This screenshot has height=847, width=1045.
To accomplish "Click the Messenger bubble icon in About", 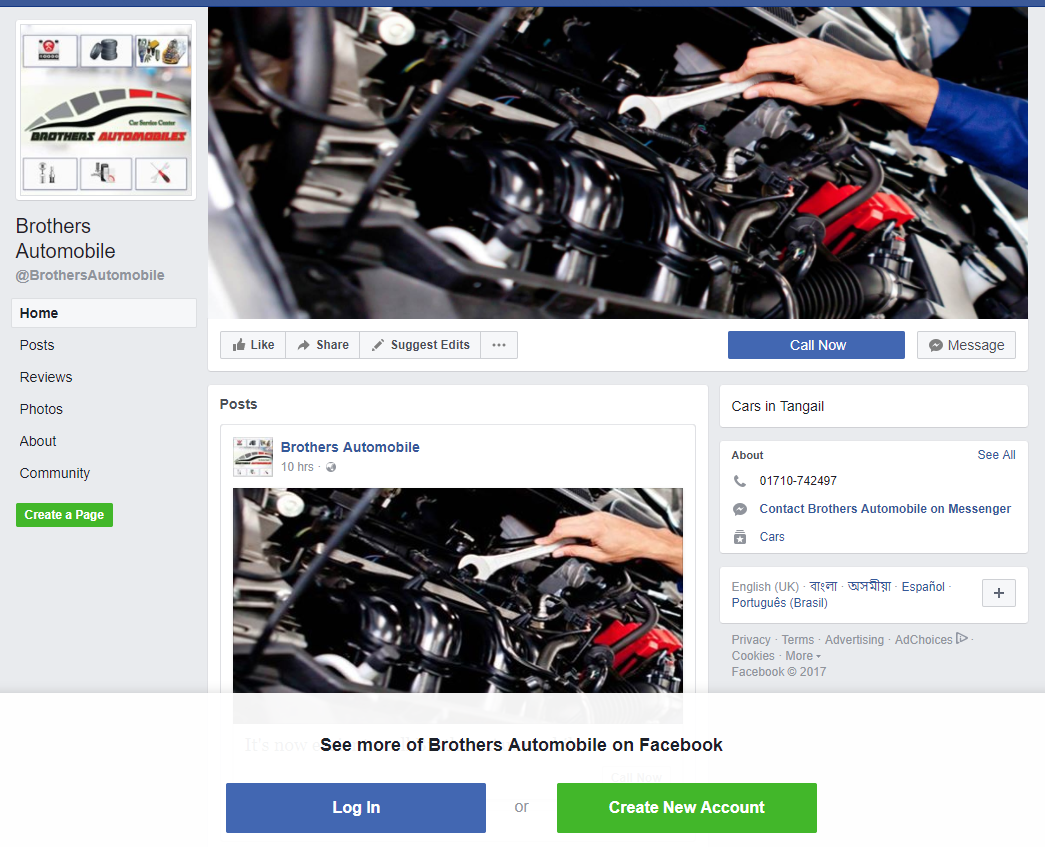I will [x=740, y=509].
